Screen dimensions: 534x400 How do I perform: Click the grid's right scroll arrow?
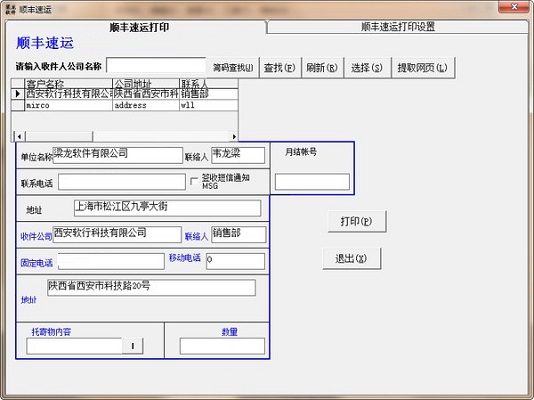coord(234,137)
